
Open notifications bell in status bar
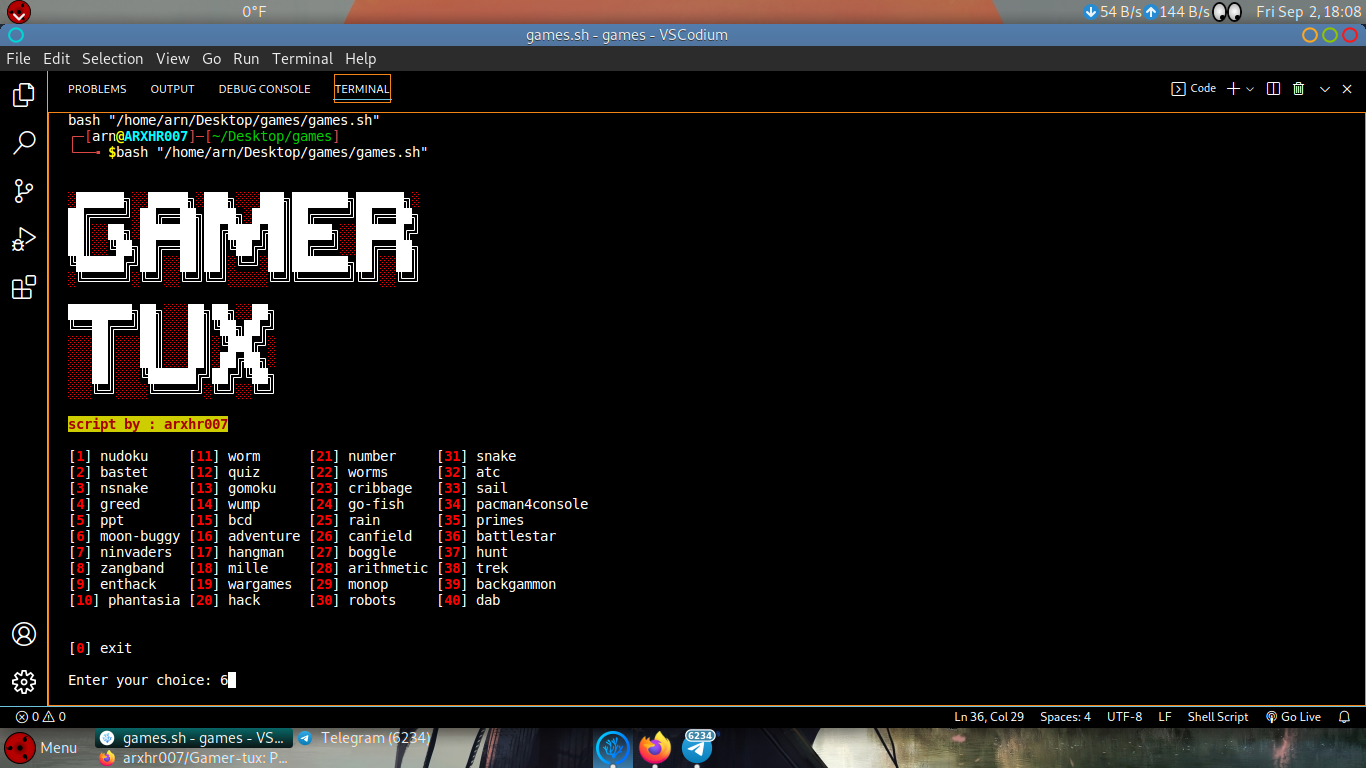point(1344,717)
